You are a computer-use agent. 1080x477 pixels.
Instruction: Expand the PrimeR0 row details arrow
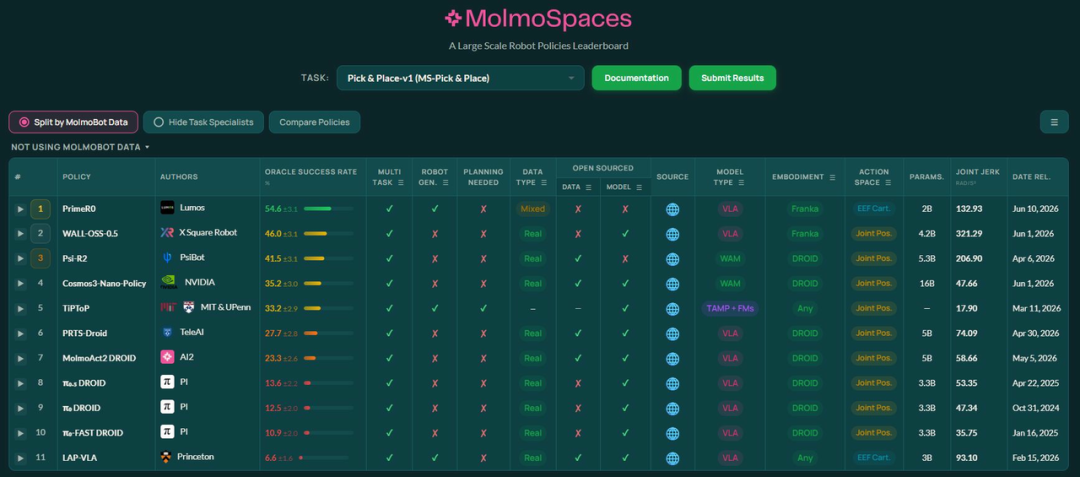(x=21, y=209)
